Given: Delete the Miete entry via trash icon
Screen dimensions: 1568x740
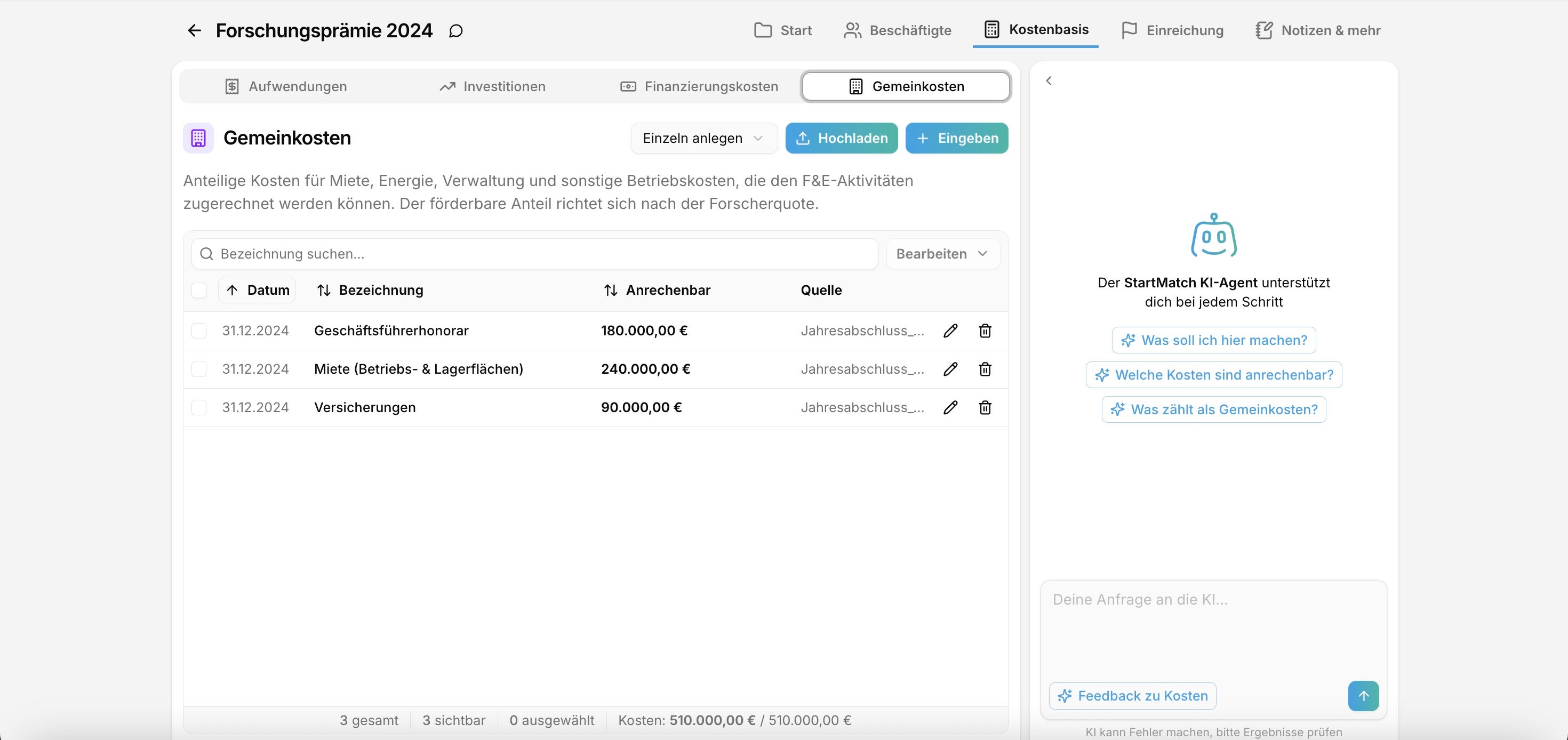Looking at the screenshot, I should tap(985, 369).
